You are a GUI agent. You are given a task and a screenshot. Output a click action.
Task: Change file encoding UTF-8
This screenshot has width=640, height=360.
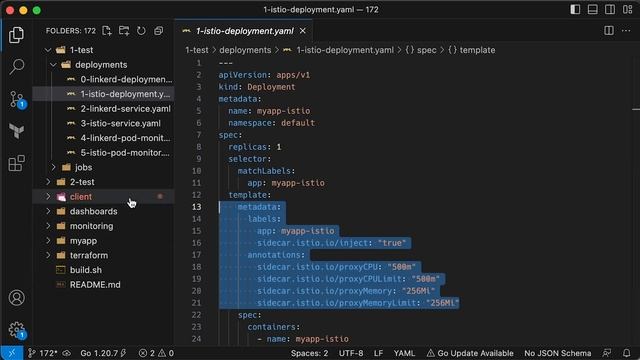(351, 353)
